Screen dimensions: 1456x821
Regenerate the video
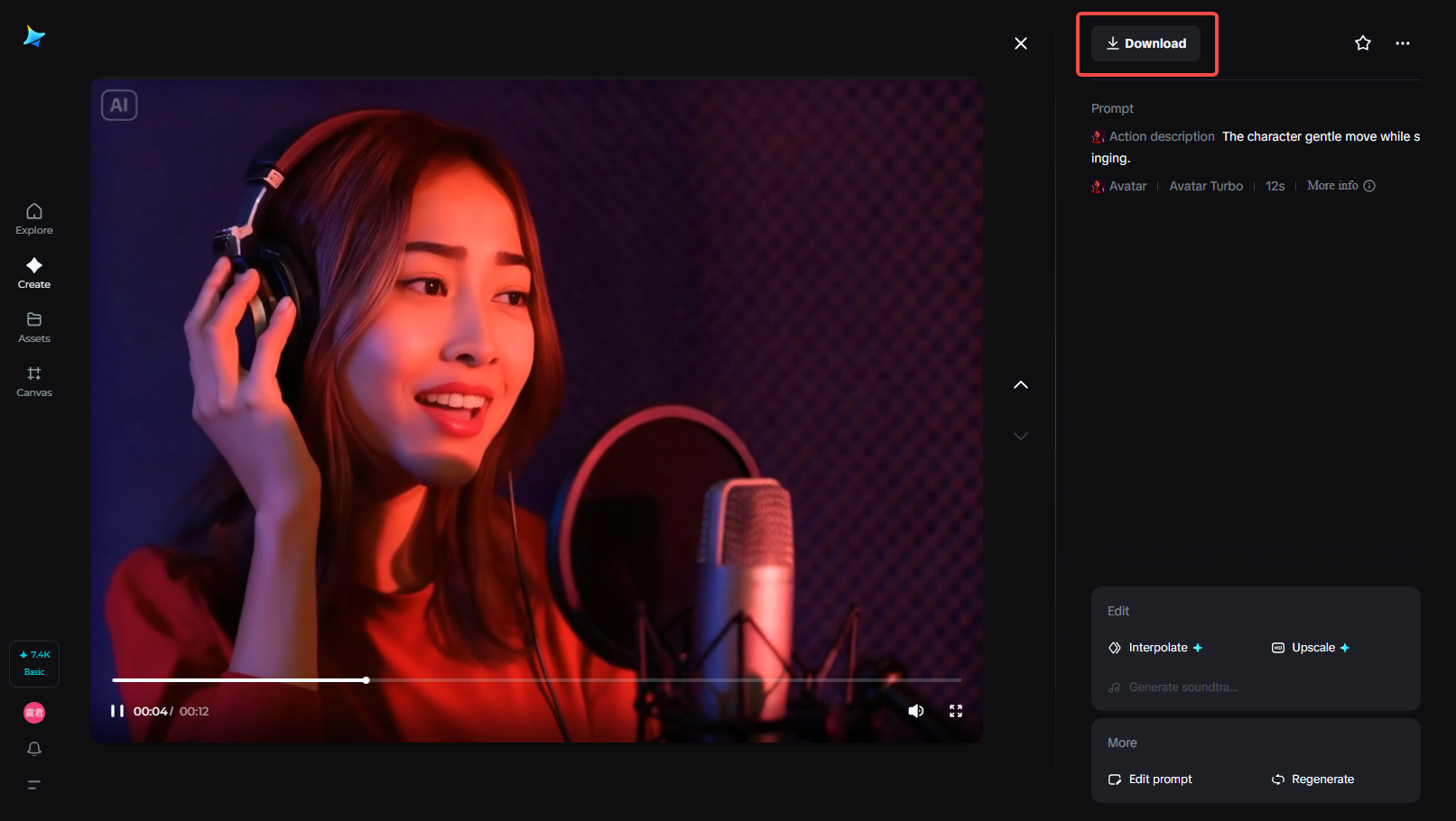pos(1312,779)
